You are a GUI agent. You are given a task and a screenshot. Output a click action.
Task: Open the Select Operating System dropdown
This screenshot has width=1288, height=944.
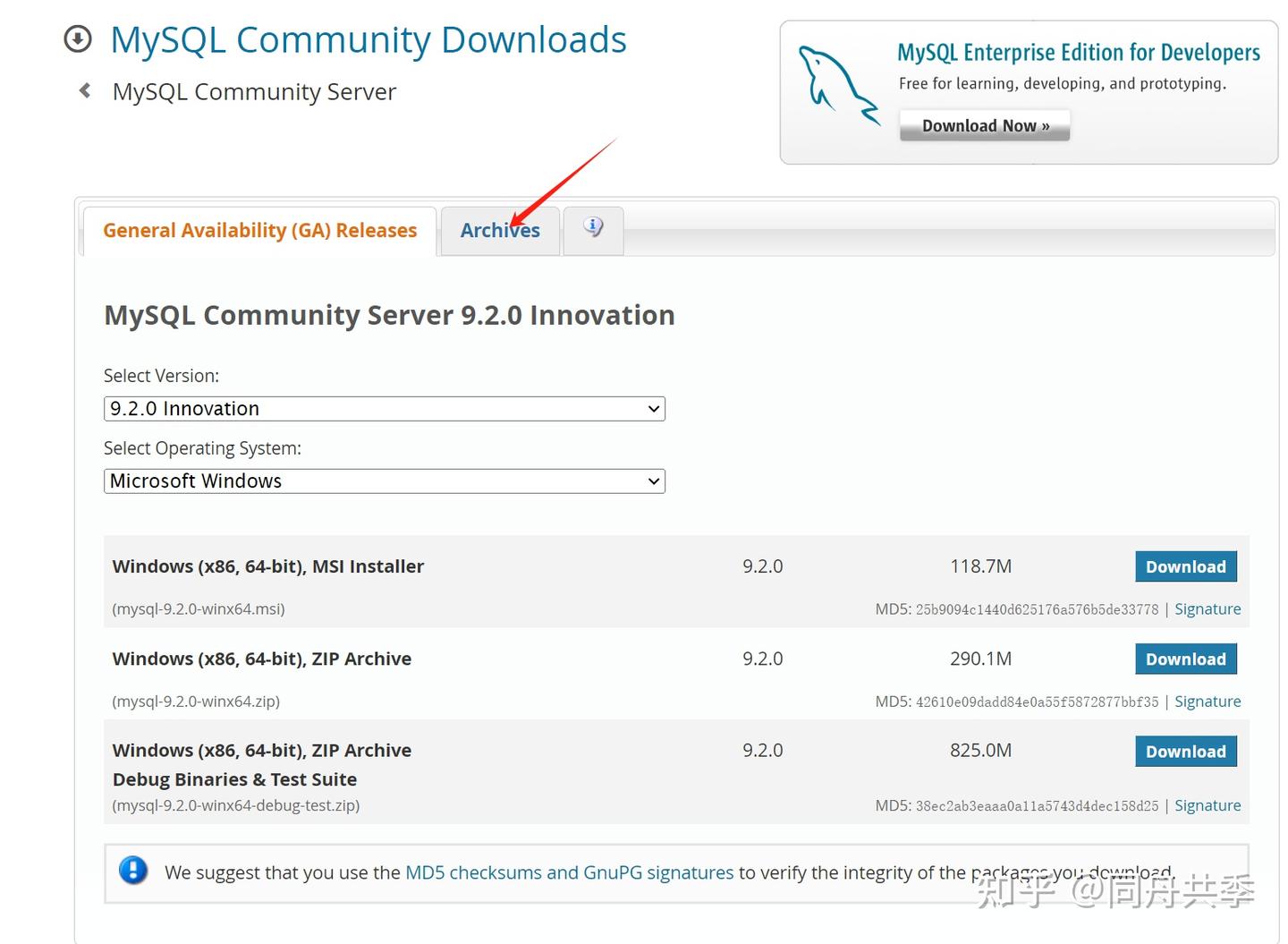tap(385, 481)
